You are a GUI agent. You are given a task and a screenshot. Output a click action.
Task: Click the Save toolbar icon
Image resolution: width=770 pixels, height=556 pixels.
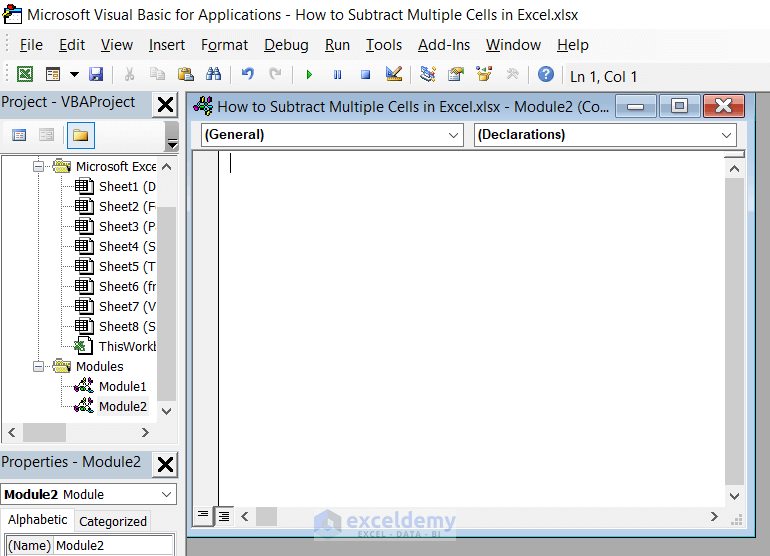coord(96,75)
